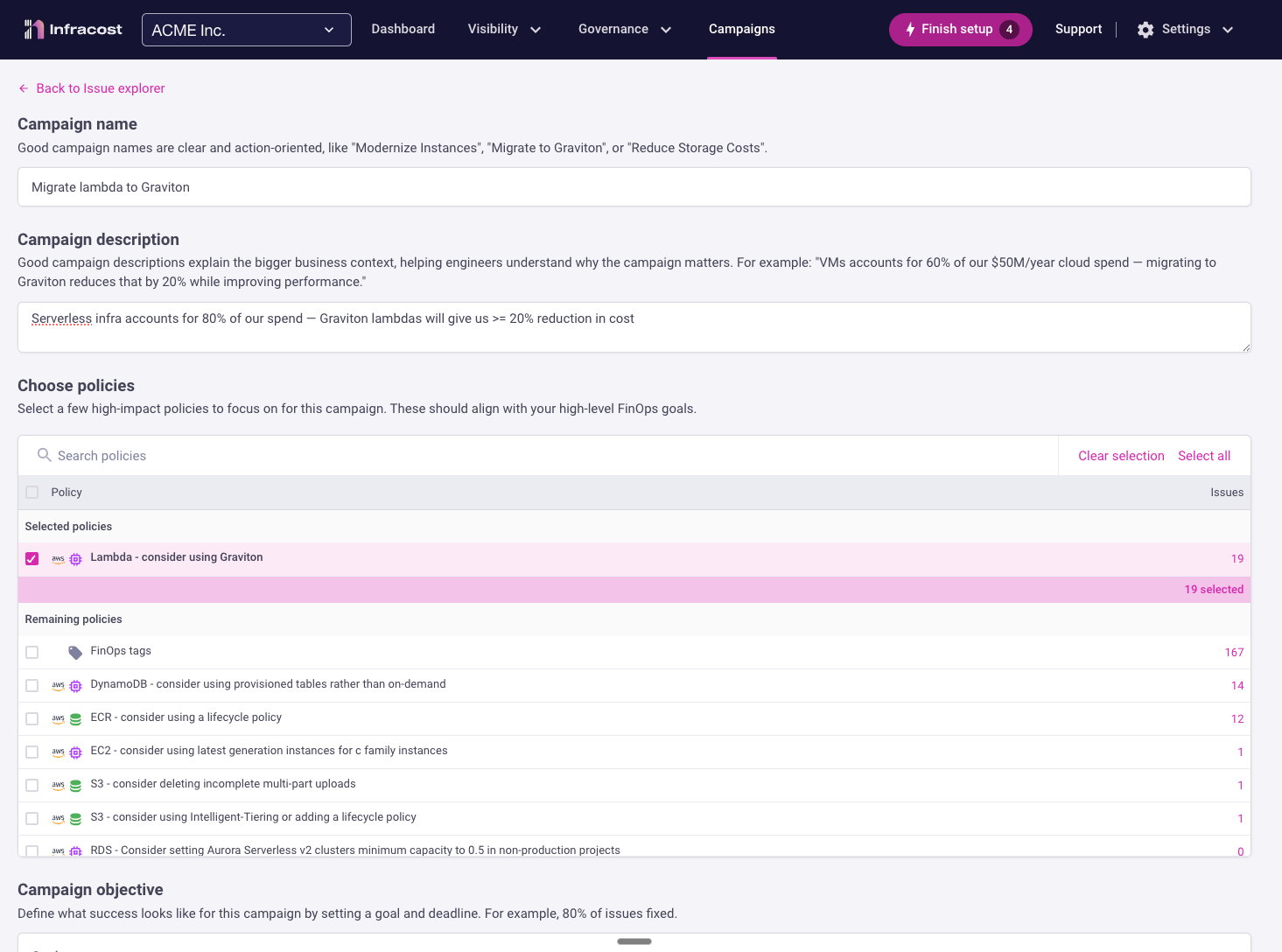Click the storage icon beside ECR lifecycle policy
Screen dimensions: 1282x952
75,719
